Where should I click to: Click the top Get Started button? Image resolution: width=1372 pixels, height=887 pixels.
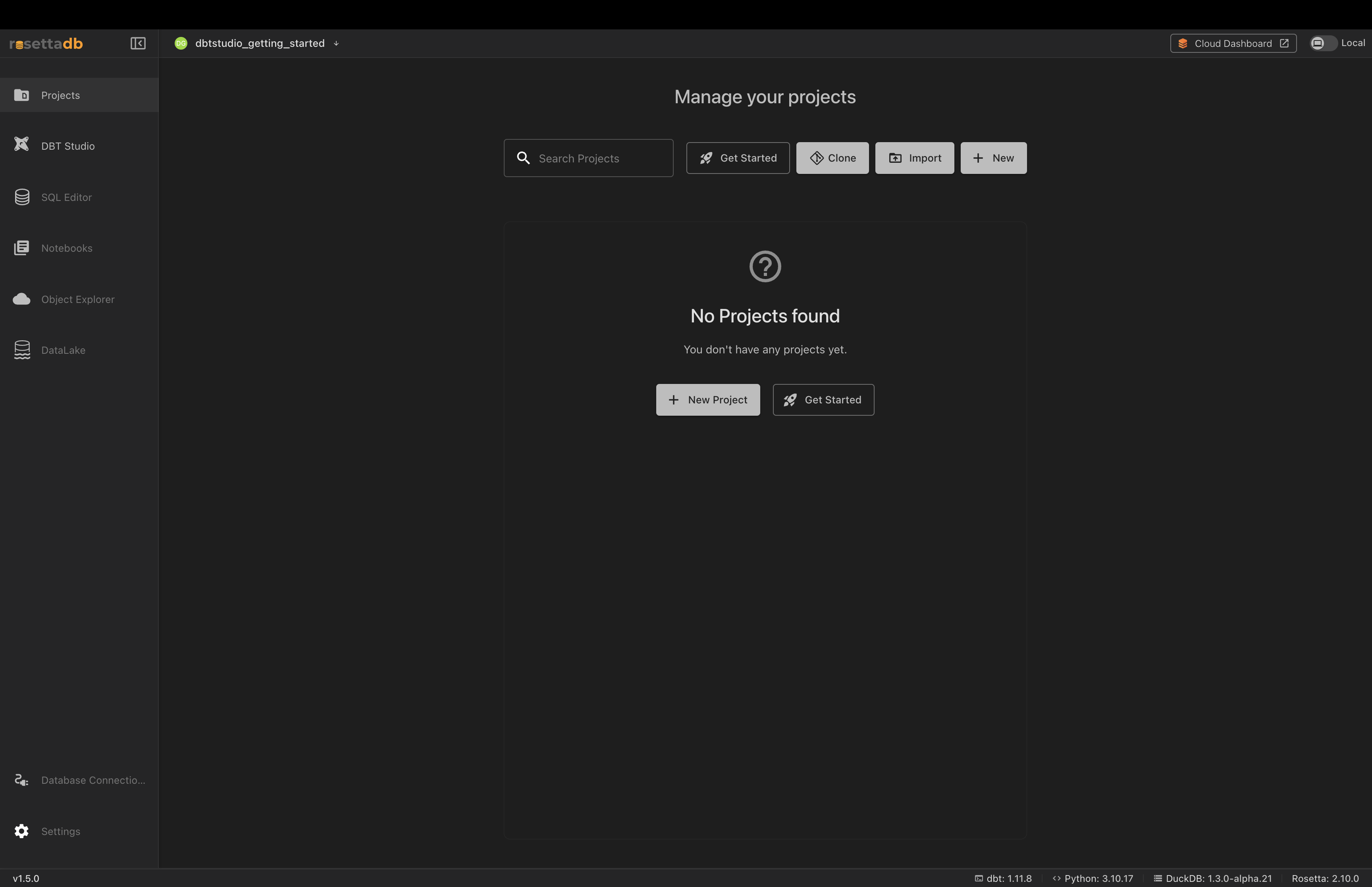pyautogui.click(x=738, y=158)
